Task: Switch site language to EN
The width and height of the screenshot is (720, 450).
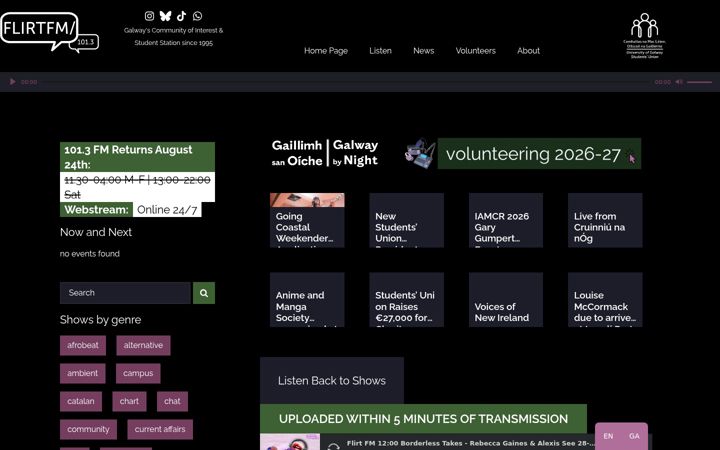Action: point(608,436)
